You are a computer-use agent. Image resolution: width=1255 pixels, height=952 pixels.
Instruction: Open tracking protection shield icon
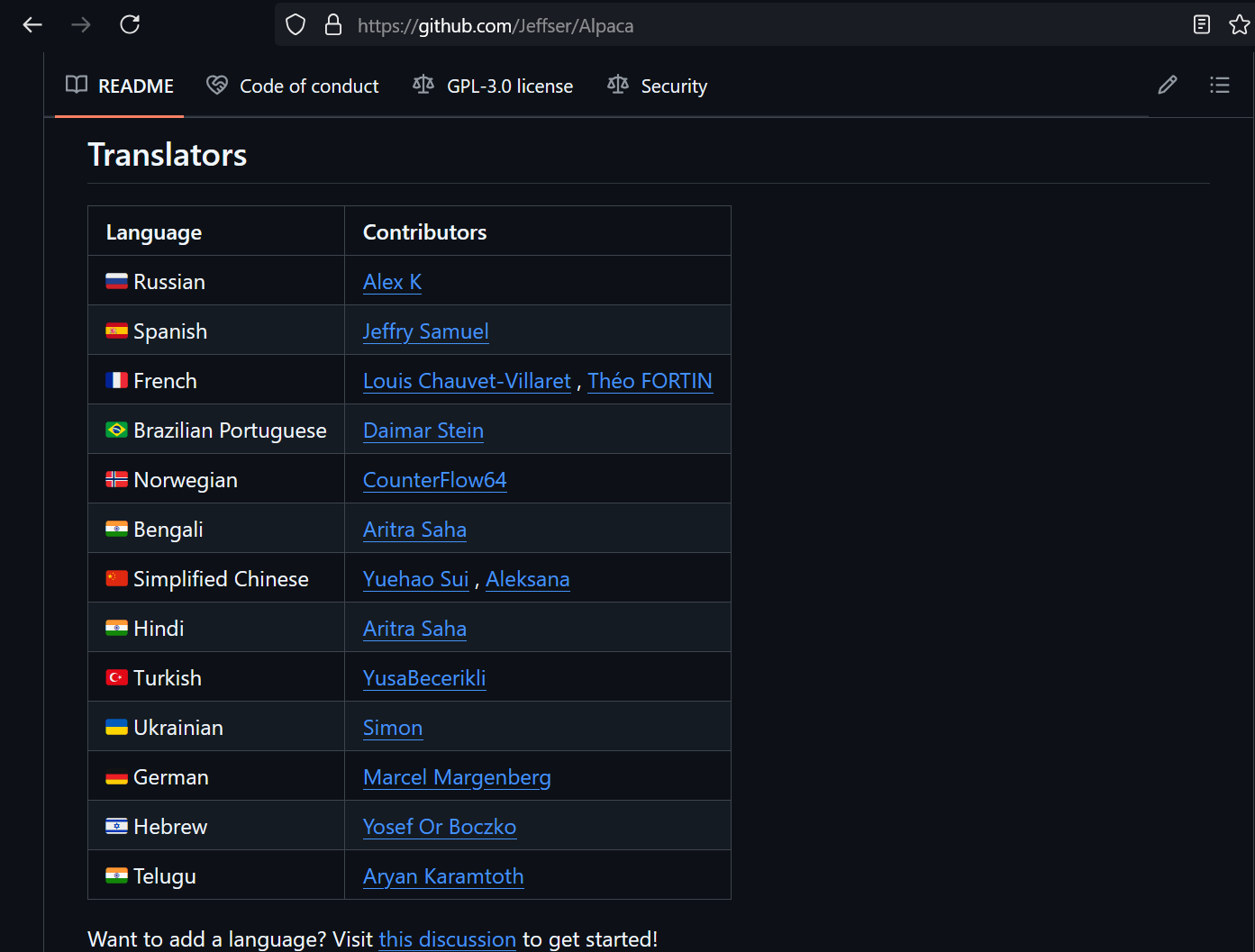pyautogui.click(x=296, y=25)
